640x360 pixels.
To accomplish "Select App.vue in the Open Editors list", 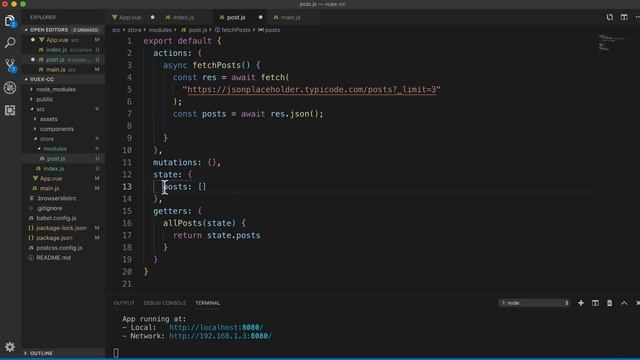I will point(57,40).
